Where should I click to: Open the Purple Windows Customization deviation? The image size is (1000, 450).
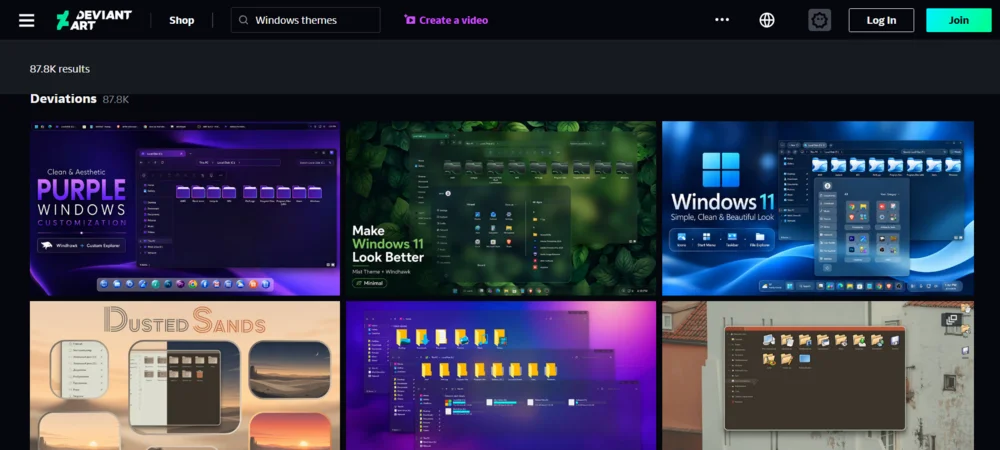(x=185, y=208)
